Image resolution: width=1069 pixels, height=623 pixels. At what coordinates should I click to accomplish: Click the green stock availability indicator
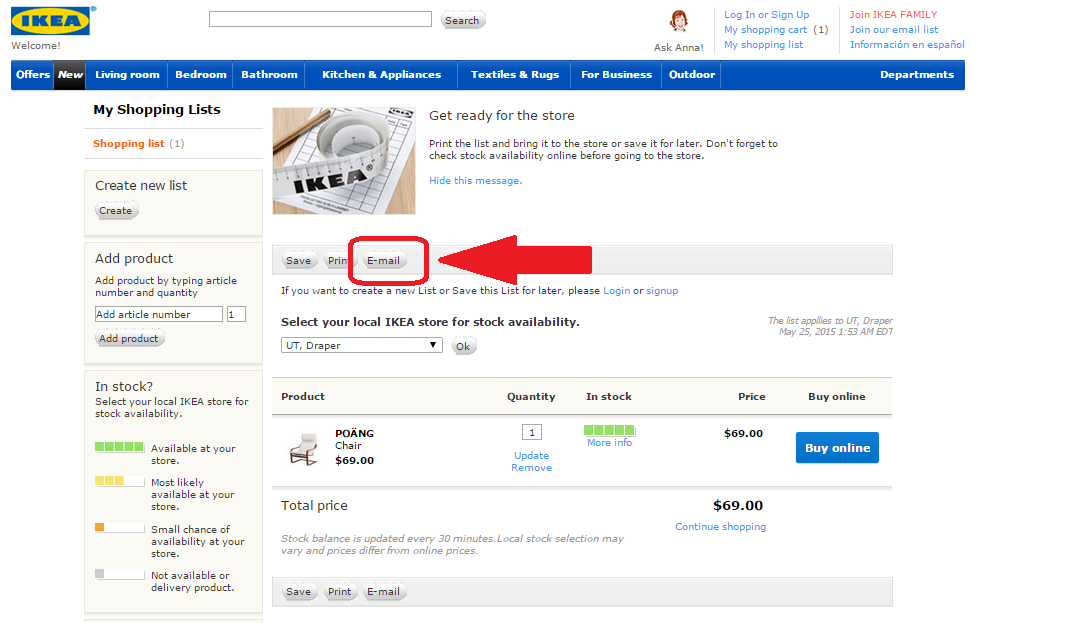(x=609, y=430)
